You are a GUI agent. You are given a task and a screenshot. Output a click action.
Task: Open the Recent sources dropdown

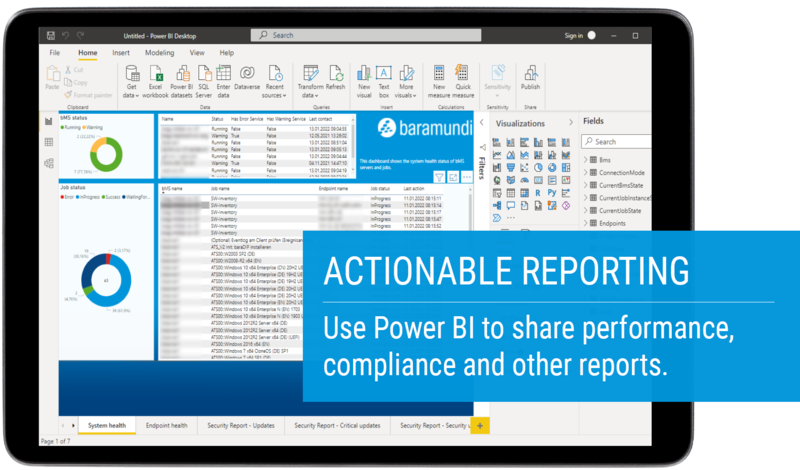[x=274, y=82]
